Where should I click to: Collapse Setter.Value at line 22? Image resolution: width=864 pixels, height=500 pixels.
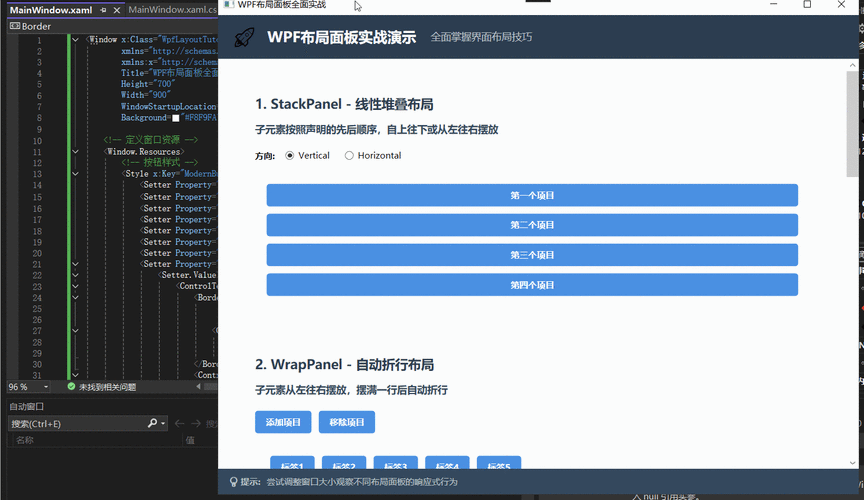(75, 275)
